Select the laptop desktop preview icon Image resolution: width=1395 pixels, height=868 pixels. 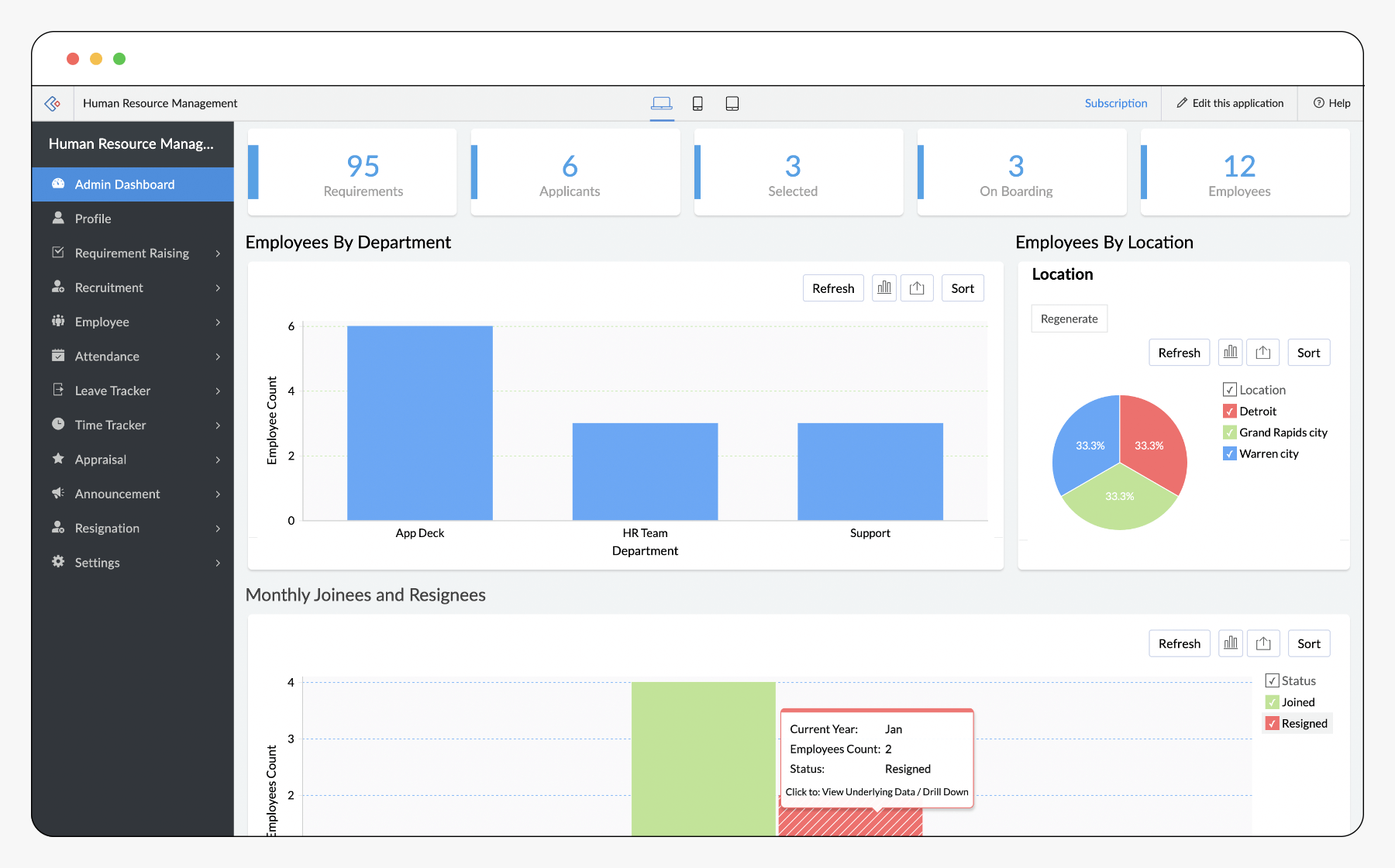click(x=661, y=103)
